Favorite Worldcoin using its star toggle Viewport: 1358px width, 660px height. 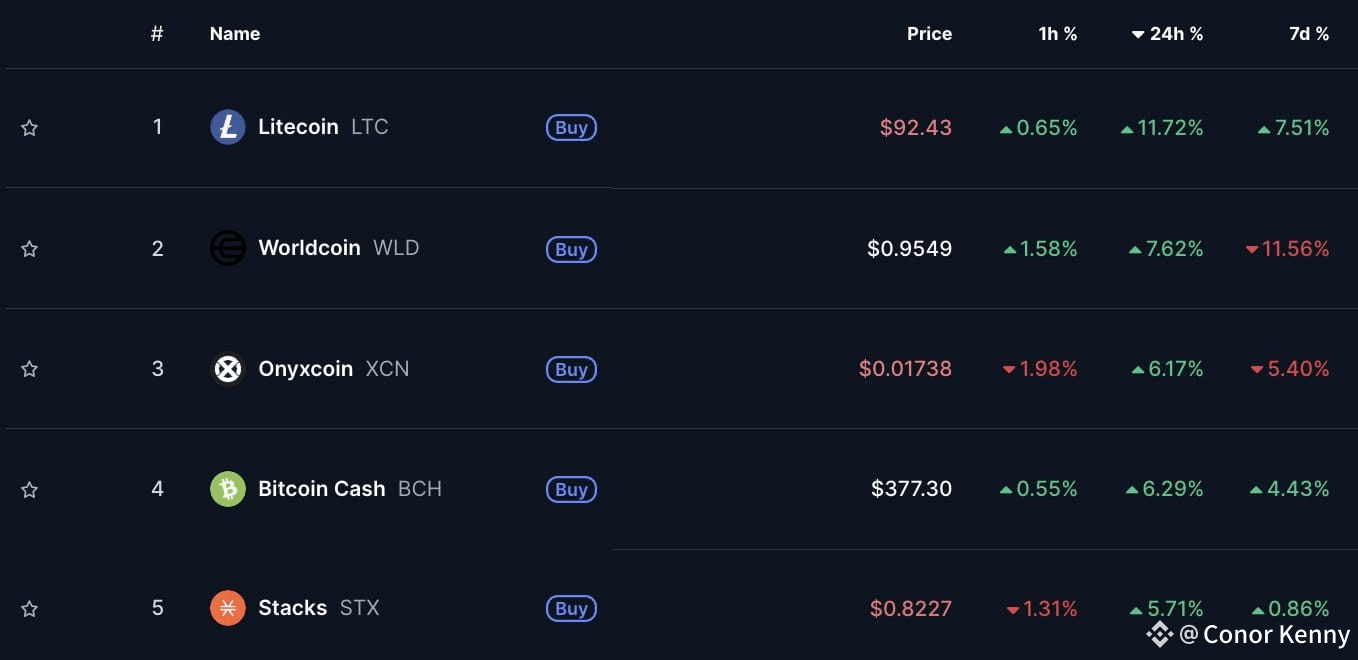(x=29, y=248)
